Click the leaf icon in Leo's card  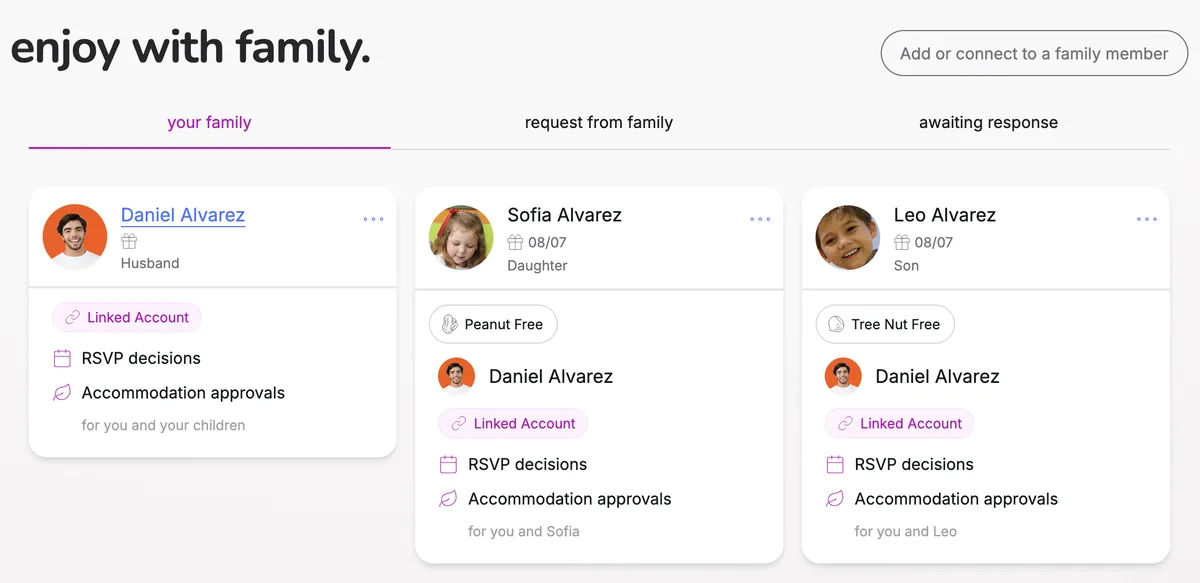(835, 499)
